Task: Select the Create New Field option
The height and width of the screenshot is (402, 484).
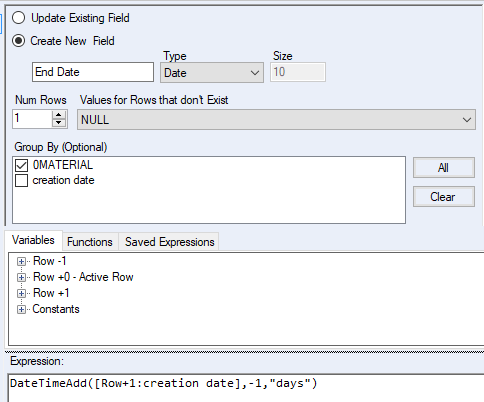Action: point(19,41)
